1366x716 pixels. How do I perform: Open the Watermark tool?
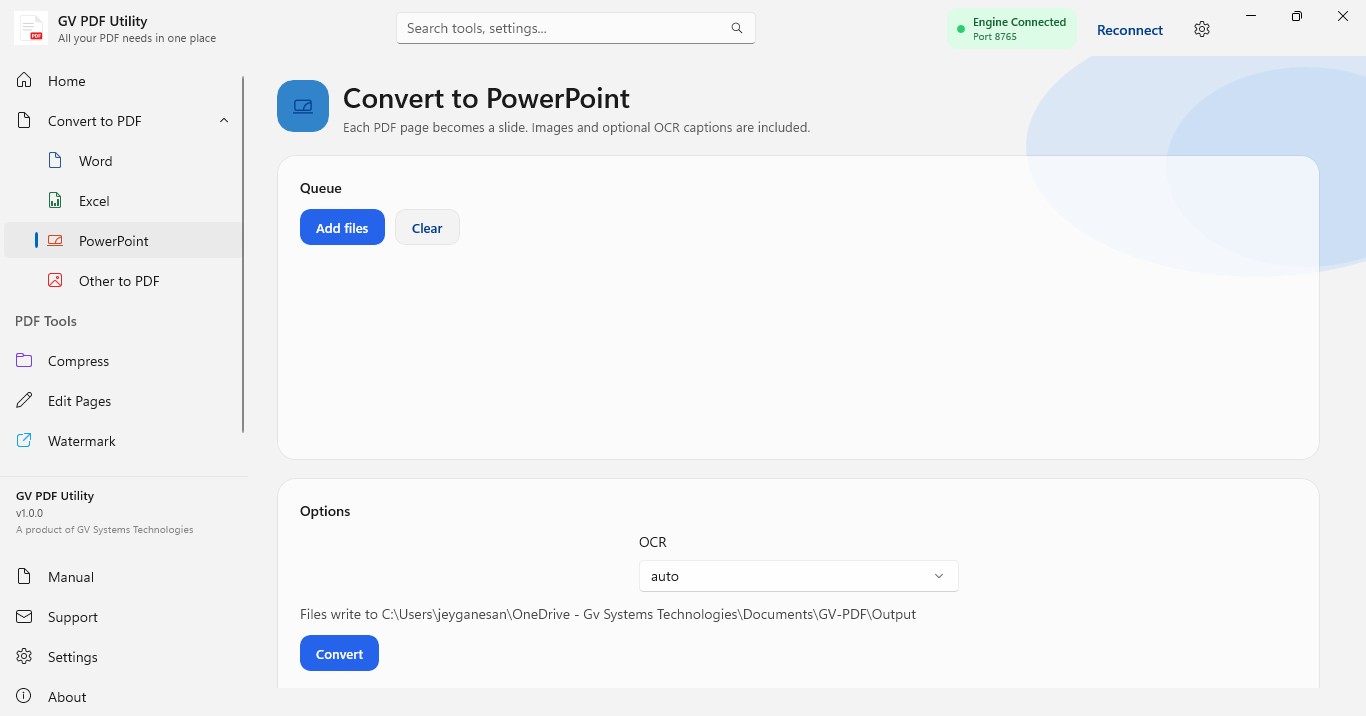pyautogui.click(x=122, y=441)
